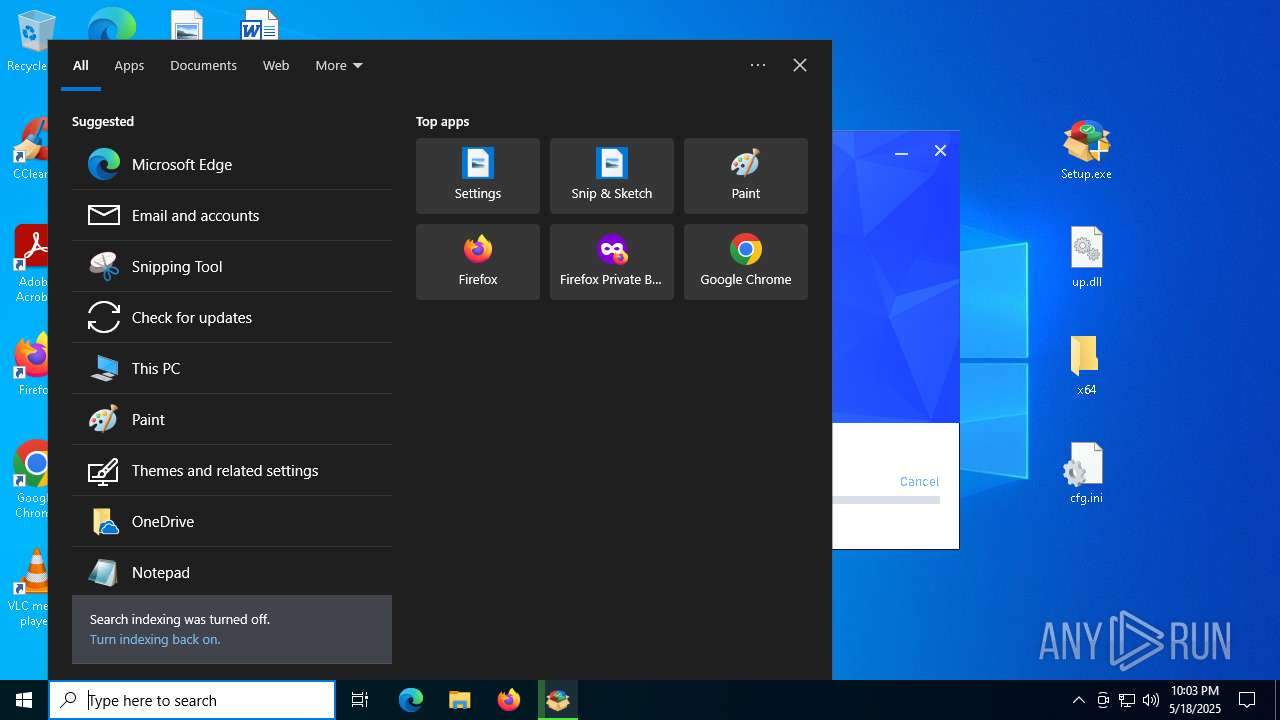Open Firefox Private Browsing tile
The width and height of the screenshot is (1280, 720).
(x=612, y=262)
